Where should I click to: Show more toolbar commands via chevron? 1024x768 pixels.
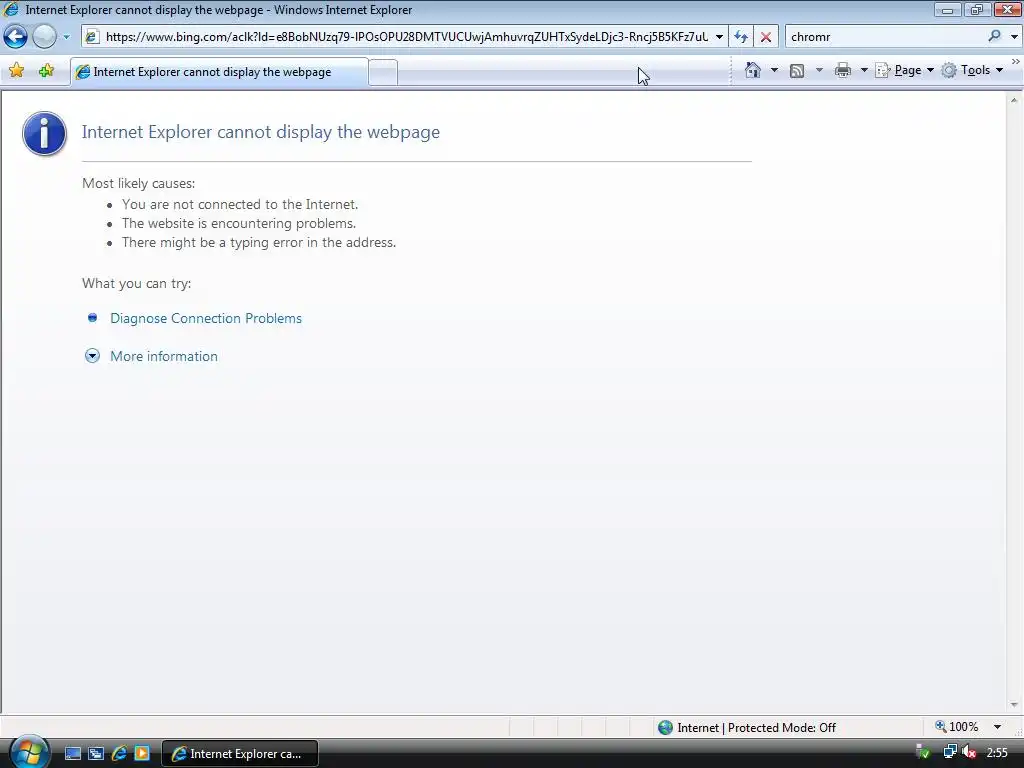pyautogui.click(x=1016, y=61)
